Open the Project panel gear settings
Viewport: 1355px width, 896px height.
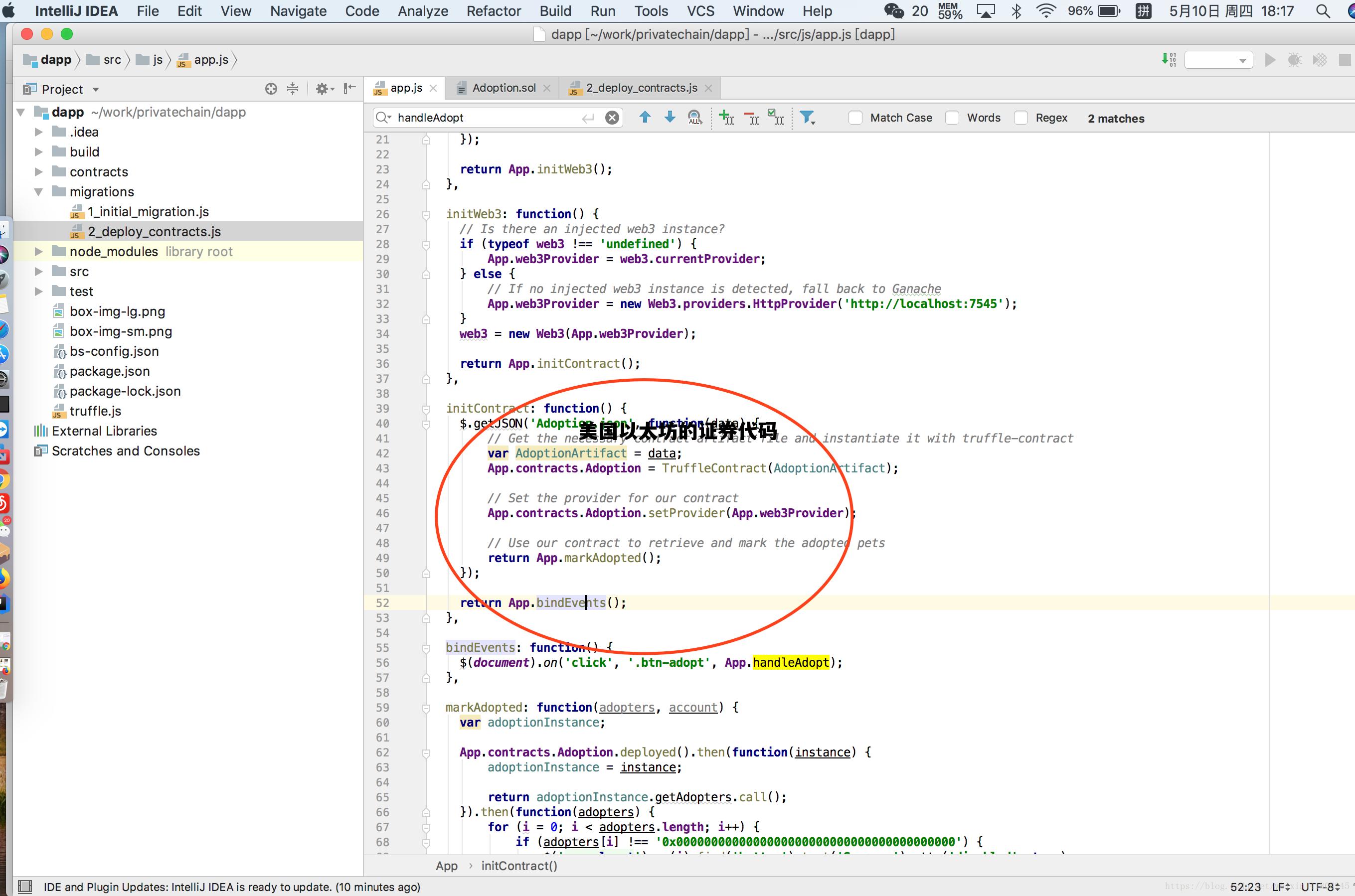(x=325, y=89)
